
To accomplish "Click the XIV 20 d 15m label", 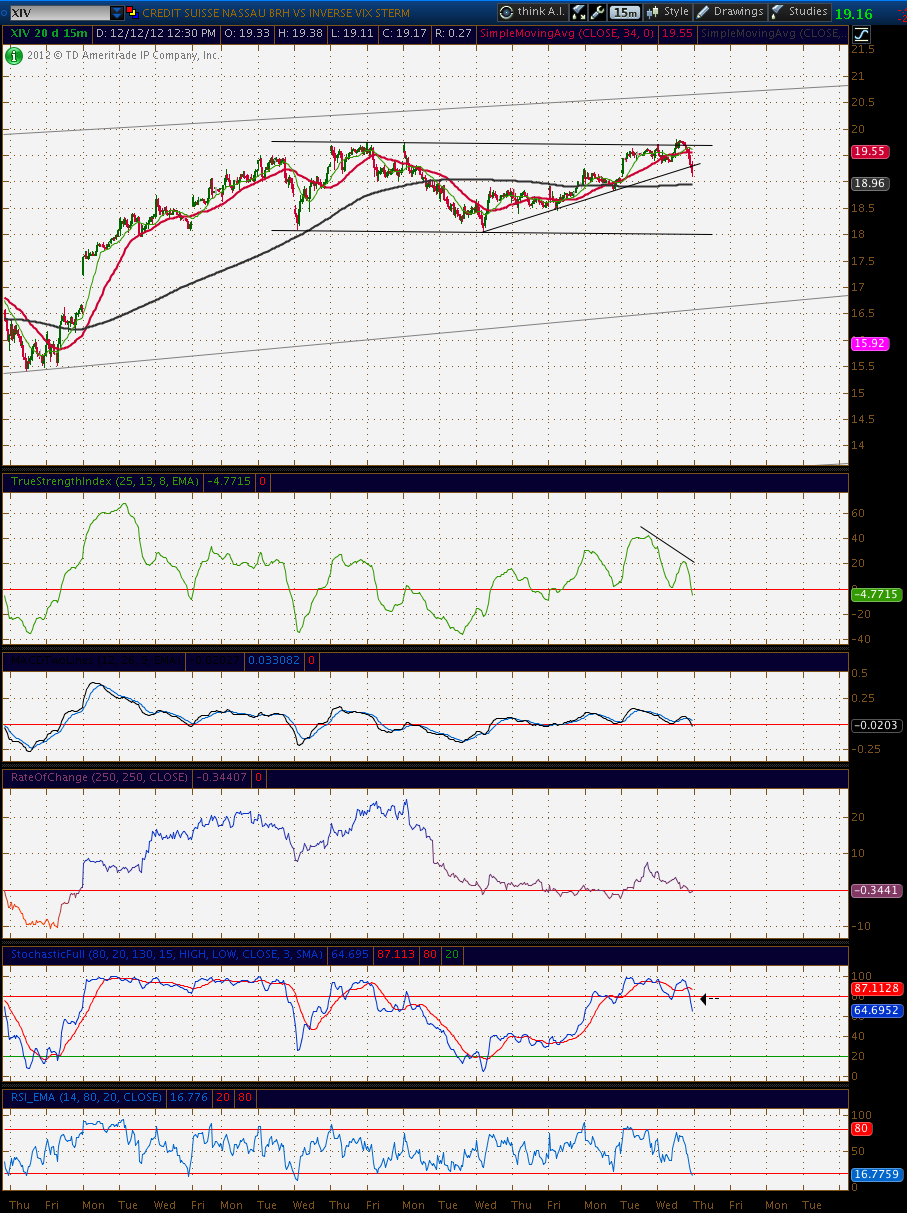I will (x=49, y=33).
